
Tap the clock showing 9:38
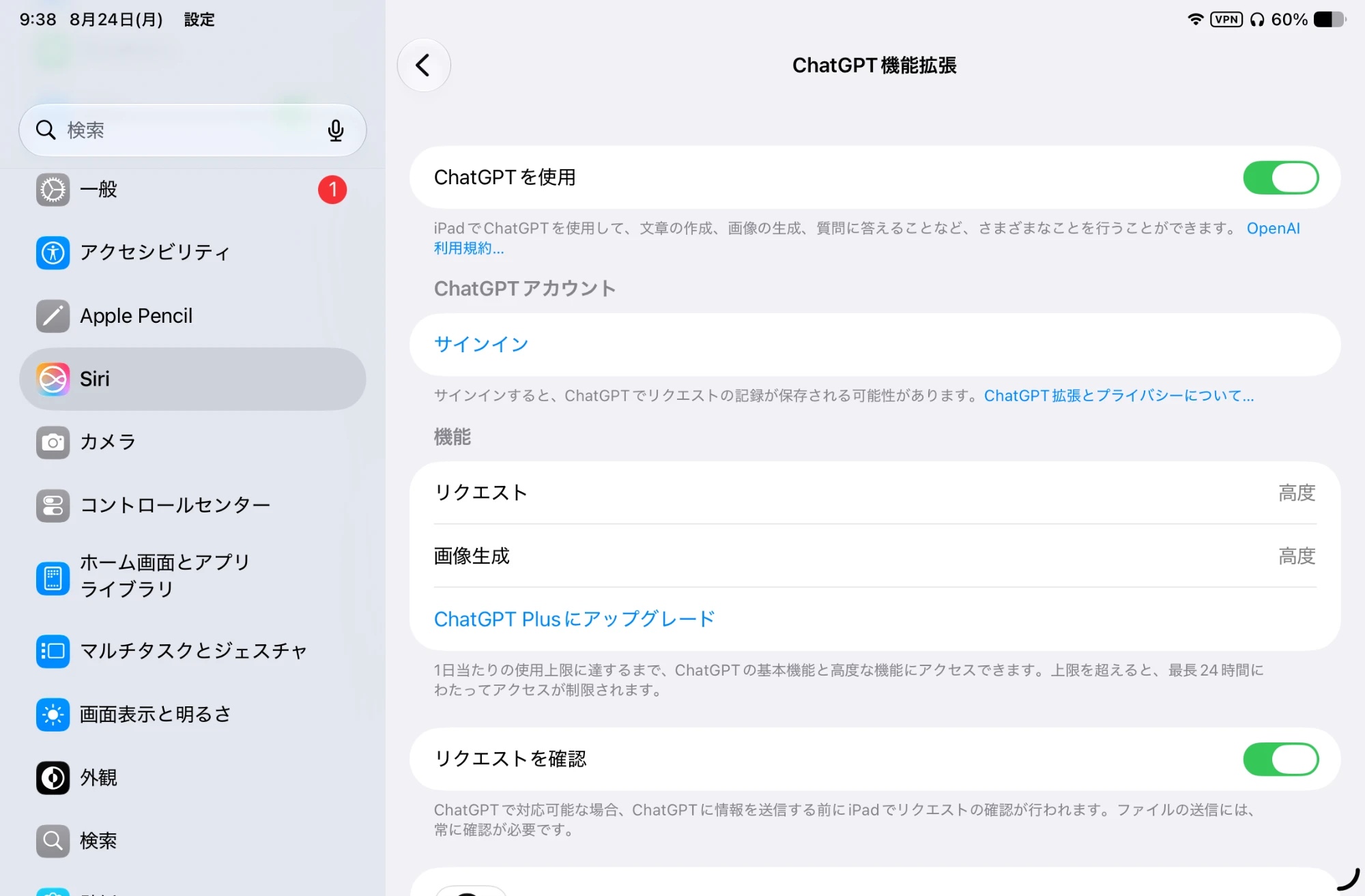click(x=38, y=20)
